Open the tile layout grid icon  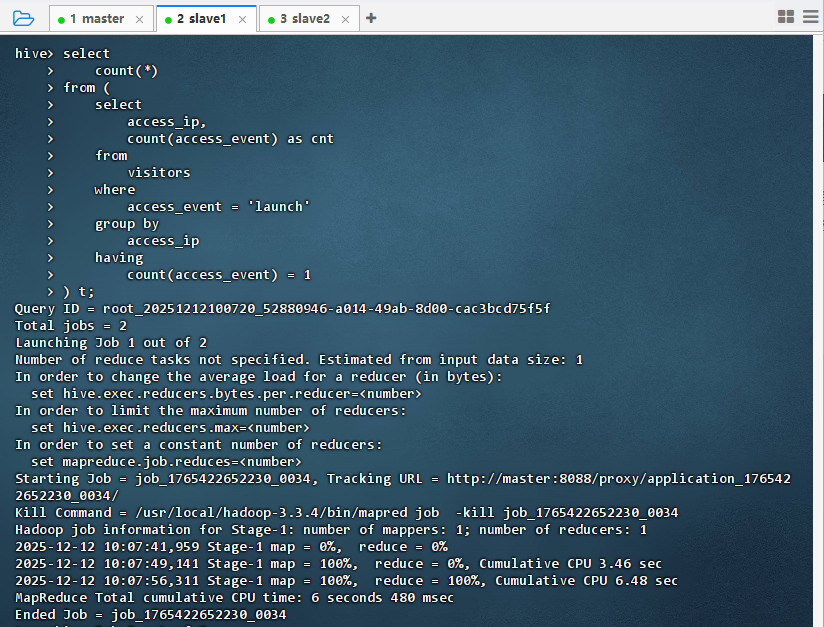786,17
